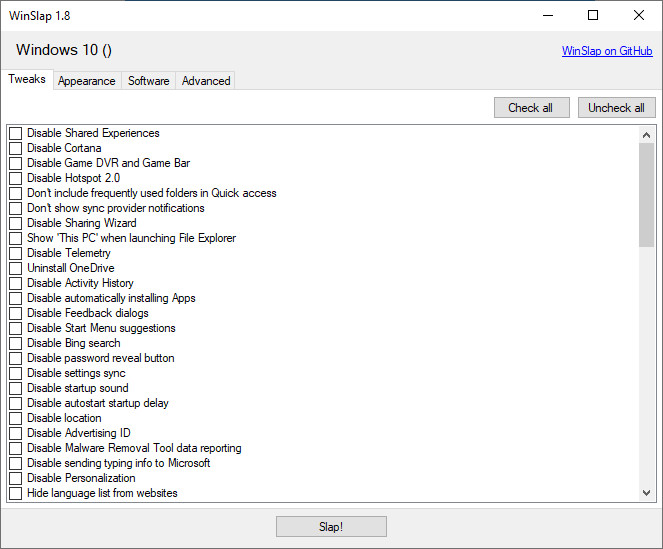This screenshot has width=663, height=549.
Task: Check Disable Malware Removal Tool data reporting
Action: [16, 448]
